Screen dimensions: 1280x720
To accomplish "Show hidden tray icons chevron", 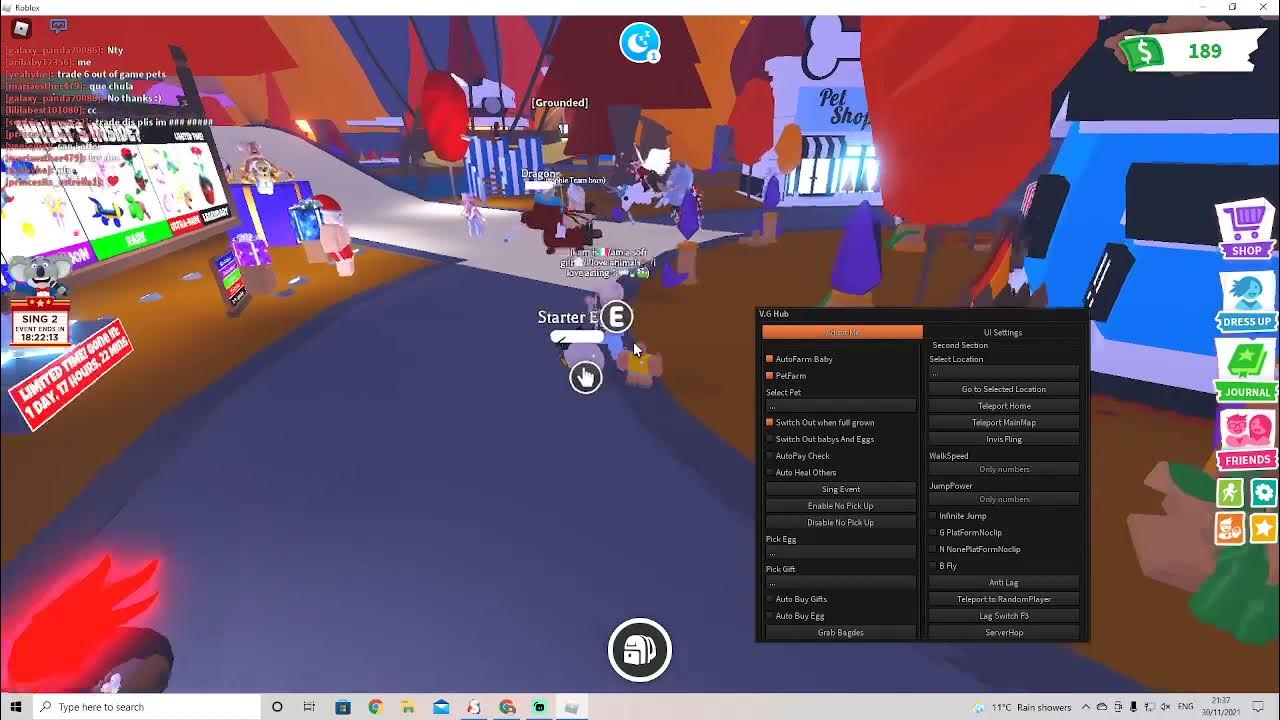I will (x=1087, y=707).
